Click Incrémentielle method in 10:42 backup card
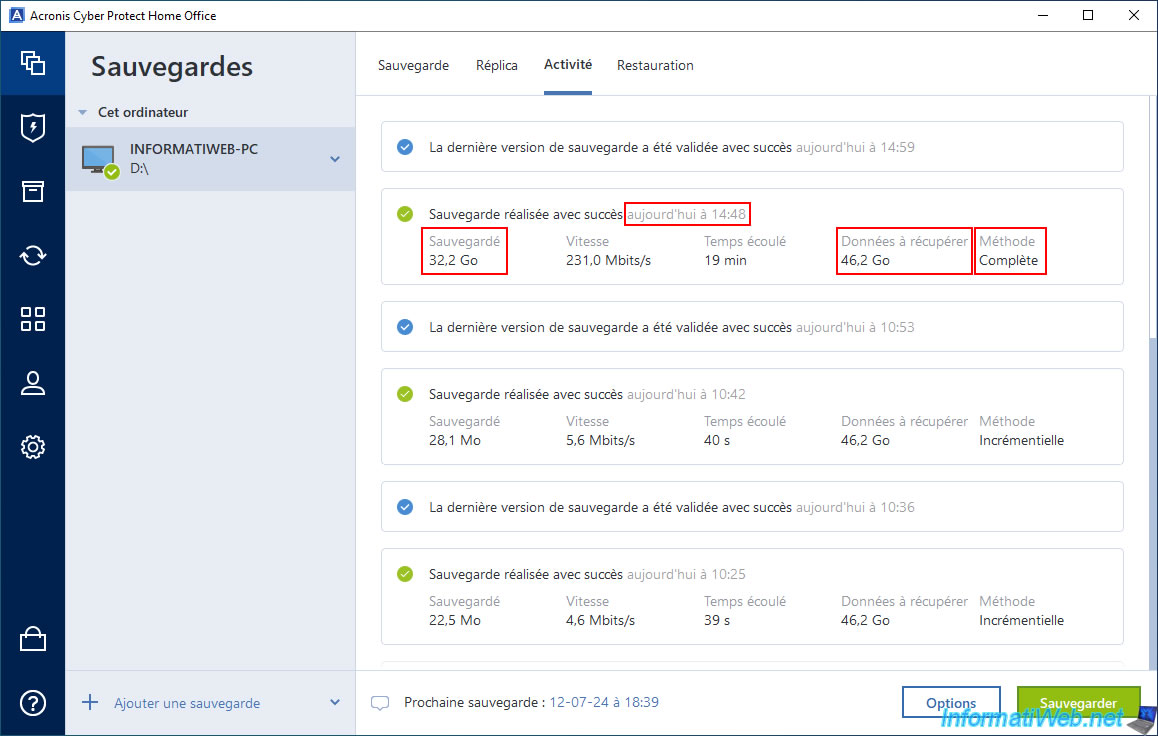The image size is (1158, 736). click(x=1021, y=441)
